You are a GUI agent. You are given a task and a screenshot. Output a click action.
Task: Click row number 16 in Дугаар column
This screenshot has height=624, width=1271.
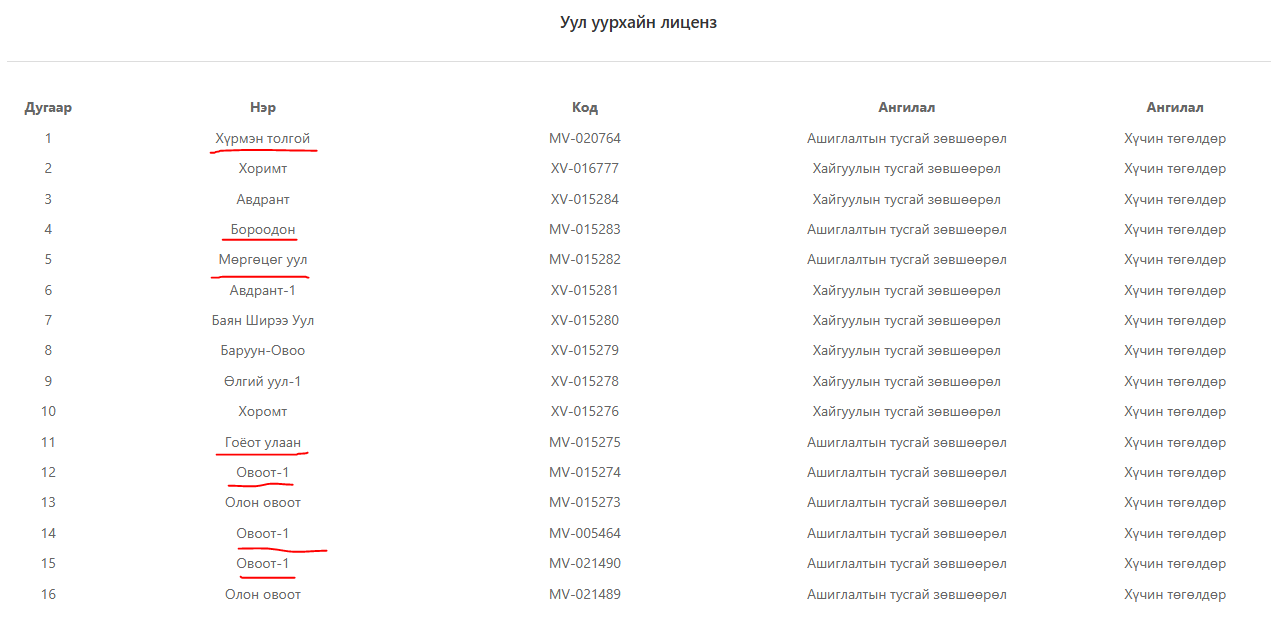48,595
